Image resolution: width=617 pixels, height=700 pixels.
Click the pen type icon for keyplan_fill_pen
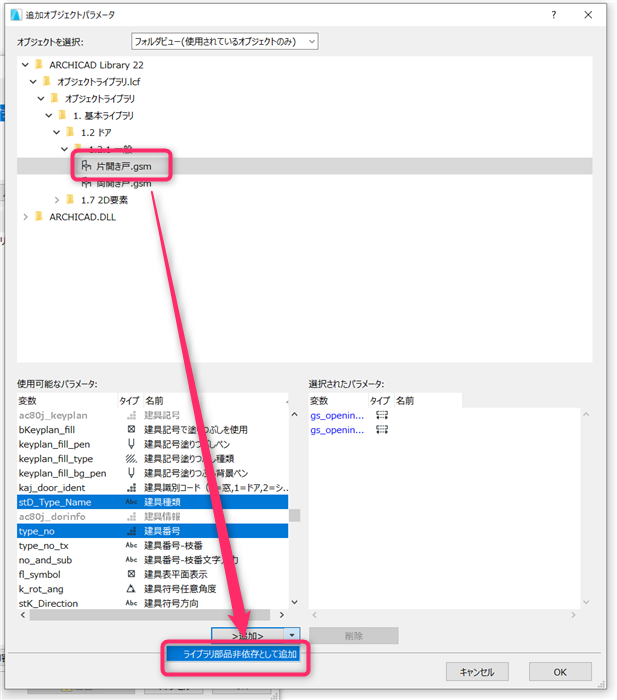pos(131,444)
